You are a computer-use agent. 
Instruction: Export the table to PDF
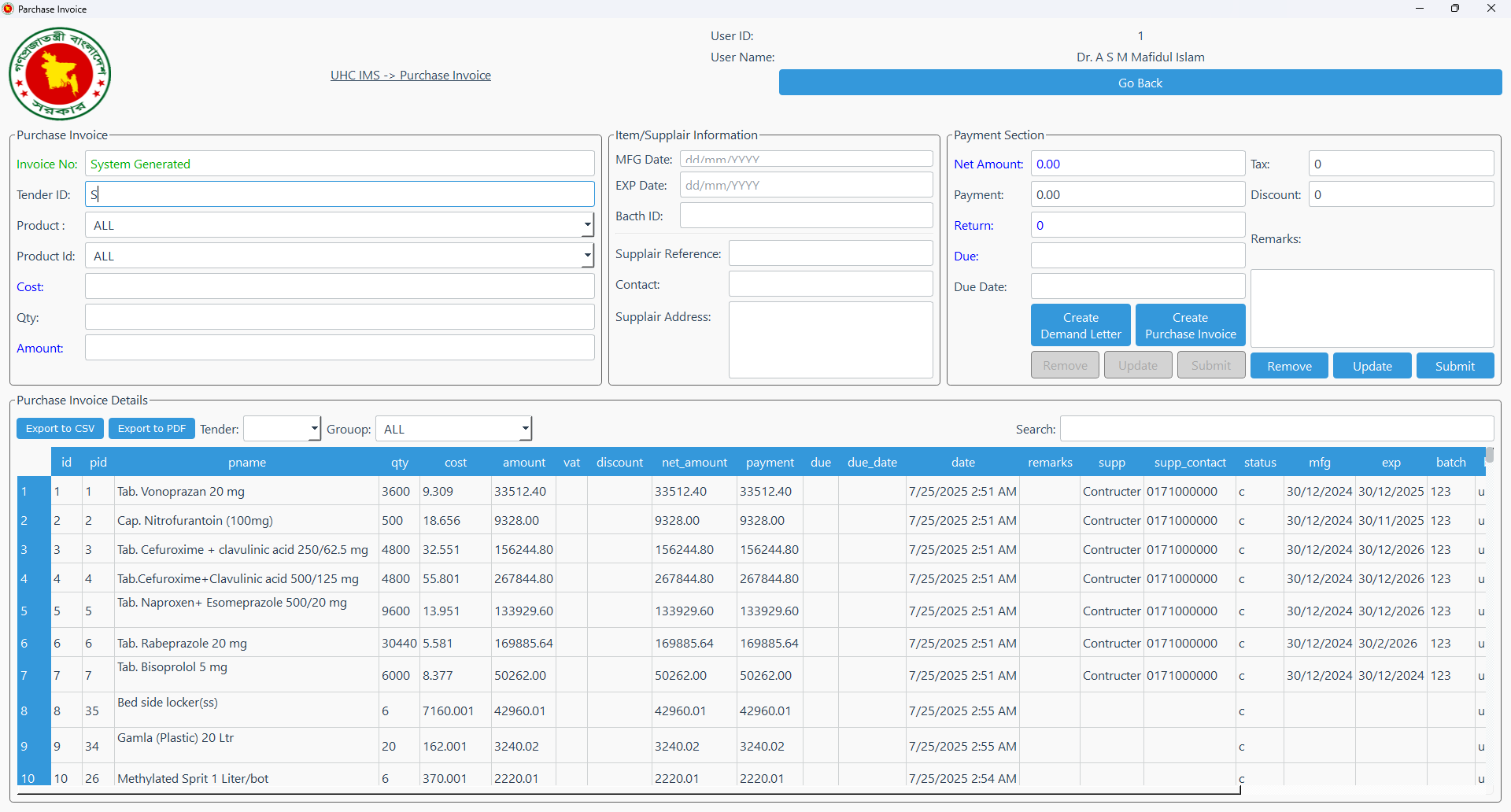click(x=151, y=429)
